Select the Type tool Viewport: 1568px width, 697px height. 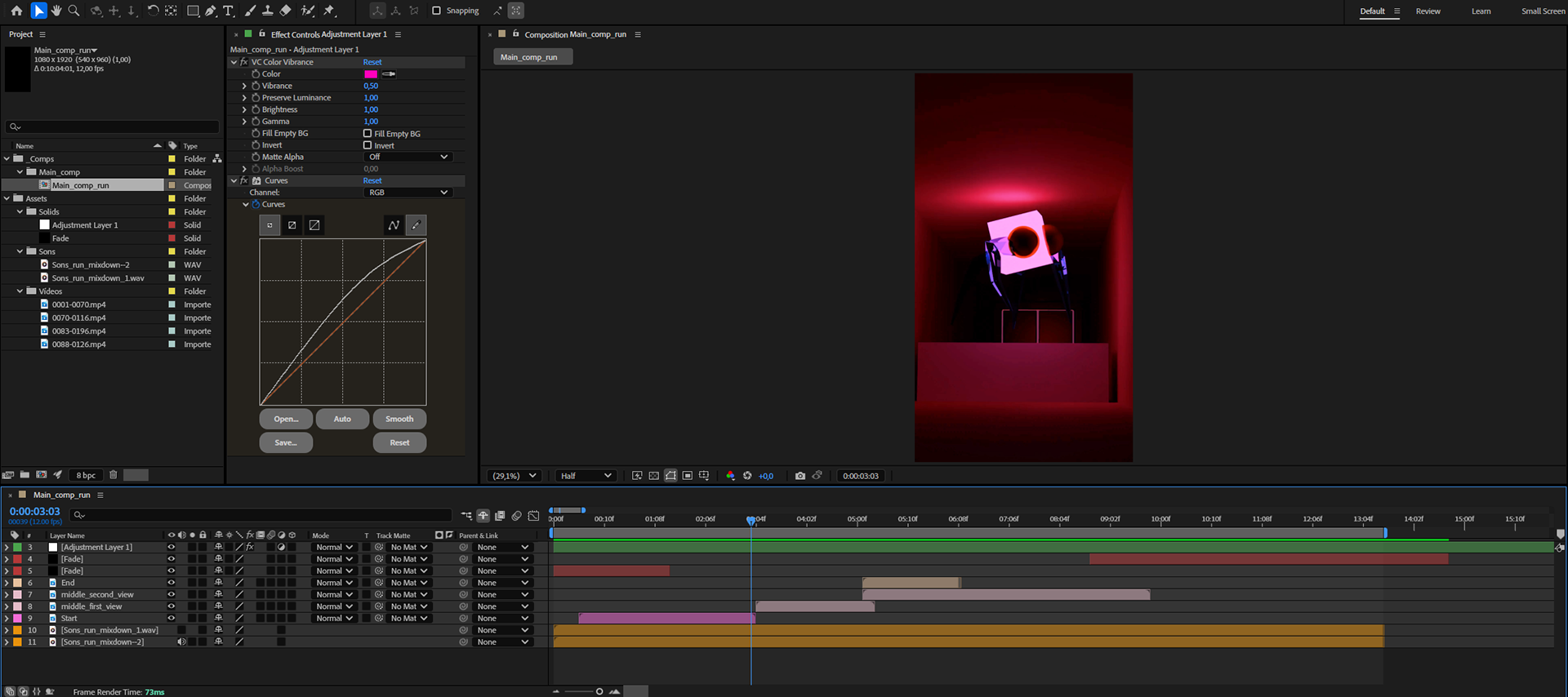click(229, 11)
